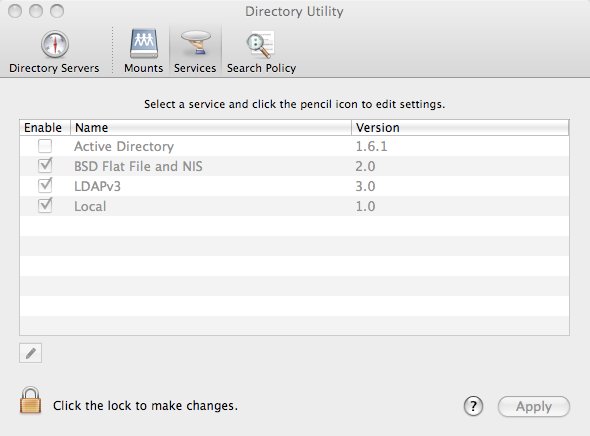Select the Services toolbar icon

coord(195,52)
